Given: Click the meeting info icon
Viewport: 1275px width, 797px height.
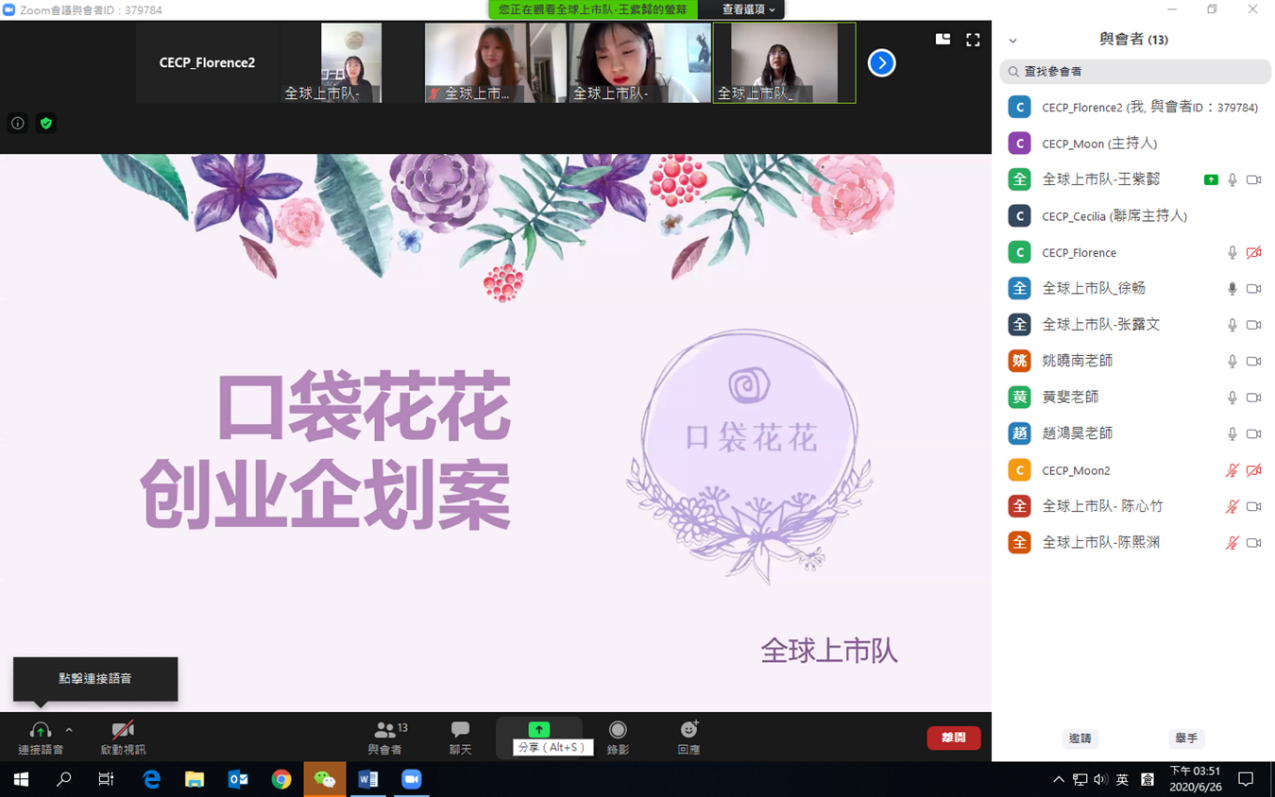Looking at the screenshot, I should [x=18, y=123].
